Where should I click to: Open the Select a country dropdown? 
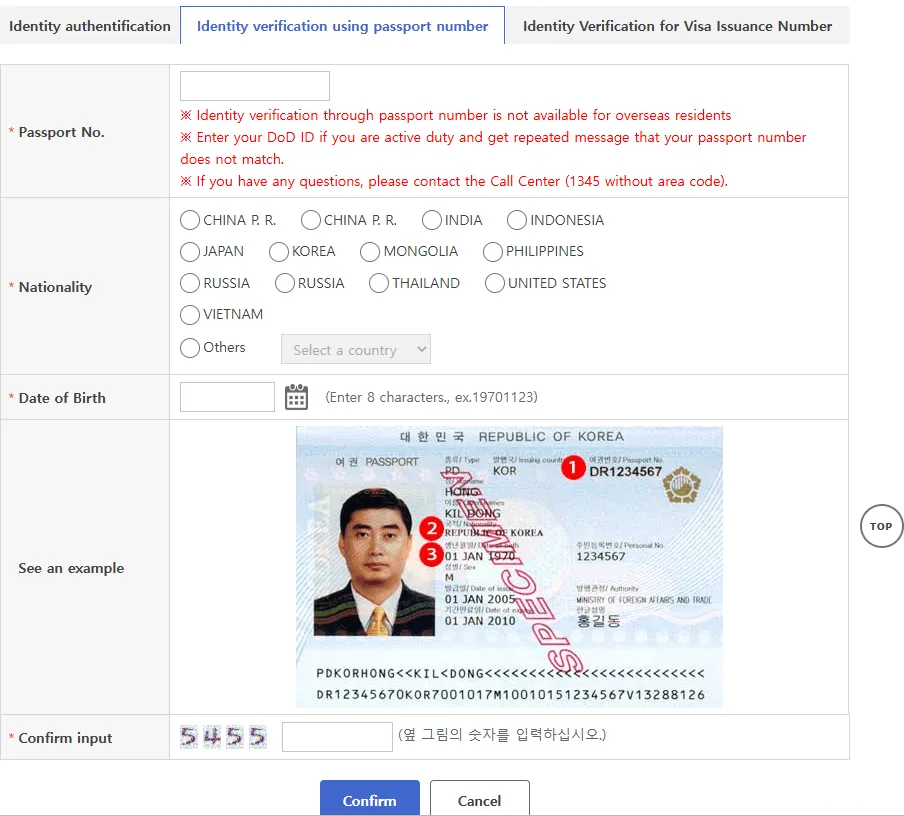point(356,349)
